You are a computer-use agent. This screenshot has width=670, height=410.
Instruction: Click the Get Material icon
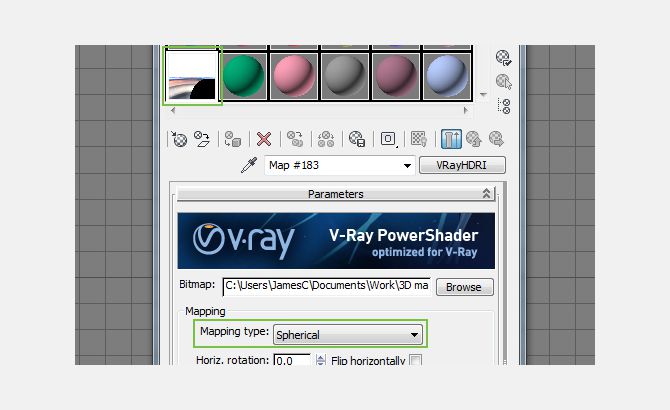point(179,139)
